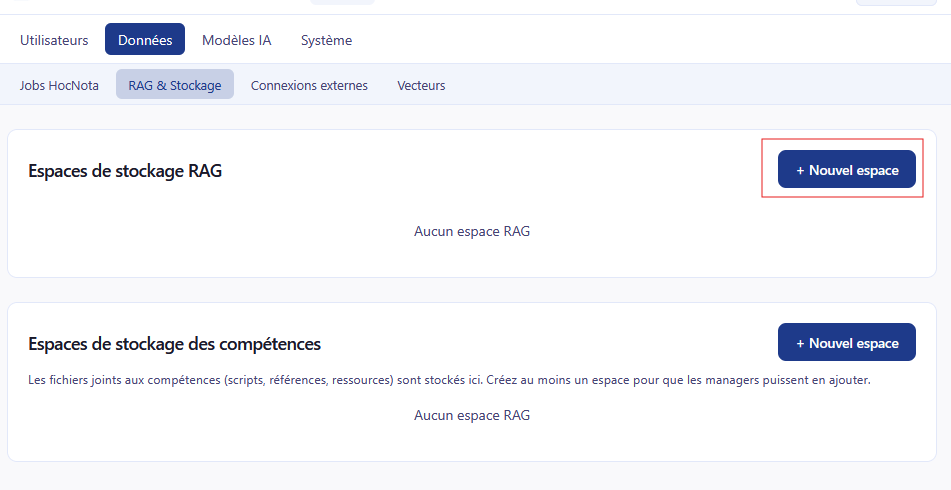Select the Données tab
Screen dimensions: 951x490
(x=145, y=39)
